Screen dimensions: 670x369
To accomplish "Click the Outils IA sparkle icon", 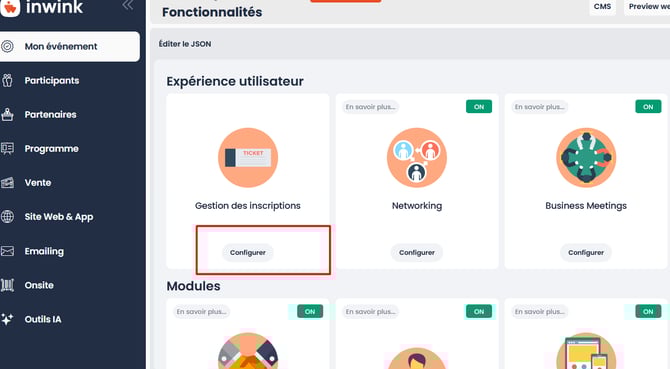I will click(x=7, y=319).
